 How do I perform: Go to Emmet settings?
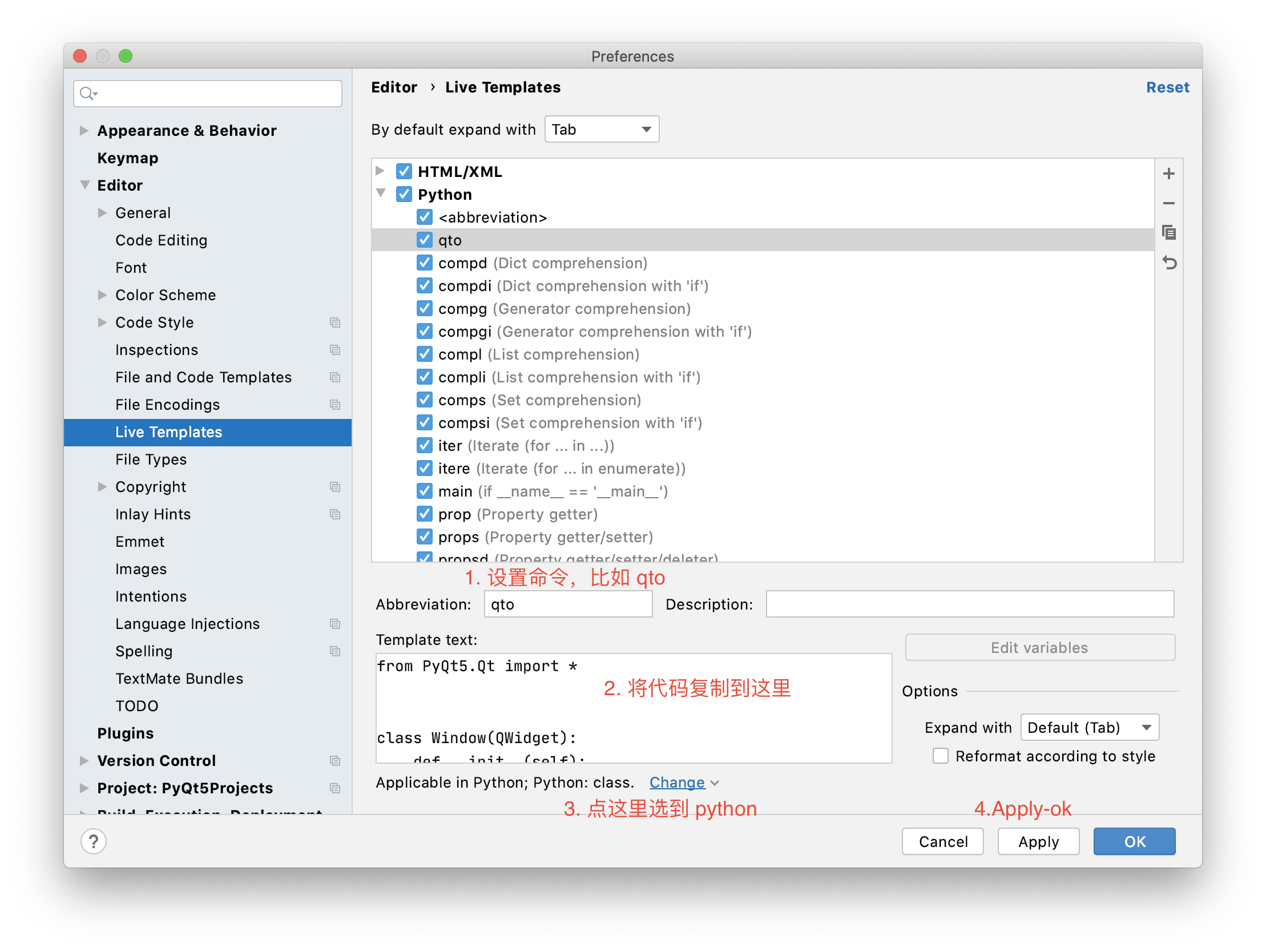pyautogui.click(x=140, y=542)
